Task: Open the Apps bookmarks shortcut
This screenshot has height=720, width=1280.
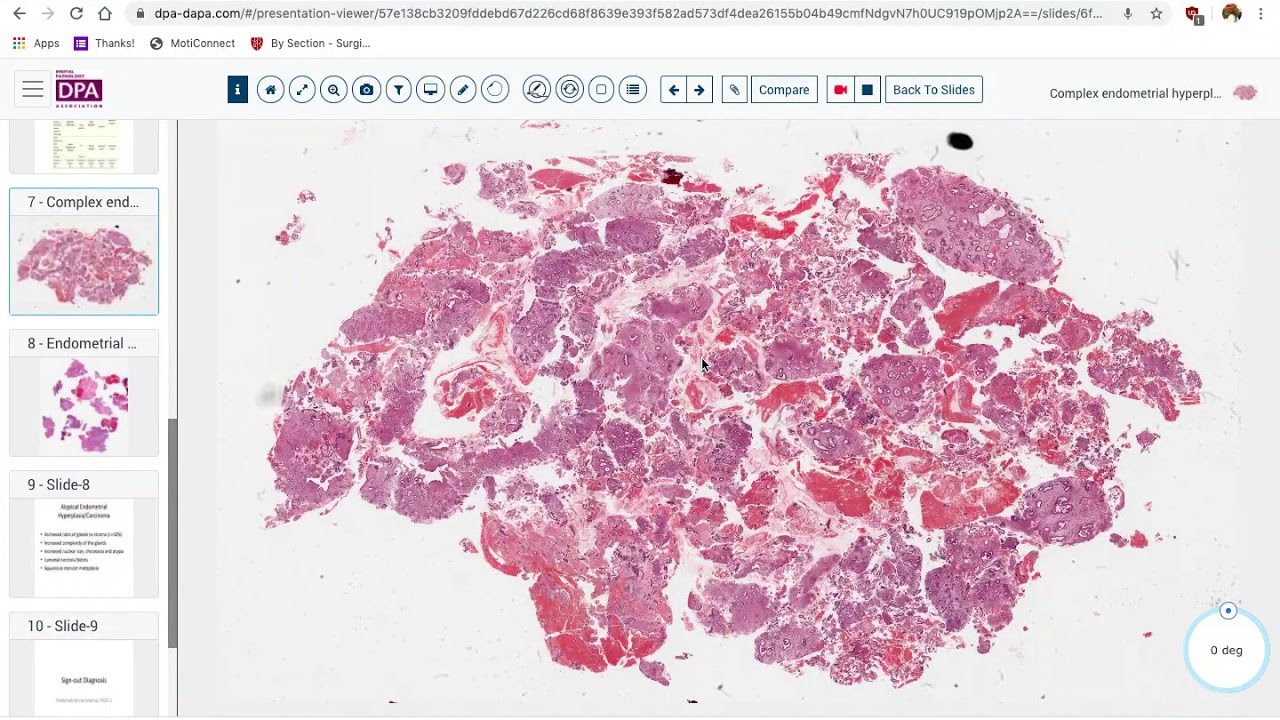Action: tap(36, 43)
